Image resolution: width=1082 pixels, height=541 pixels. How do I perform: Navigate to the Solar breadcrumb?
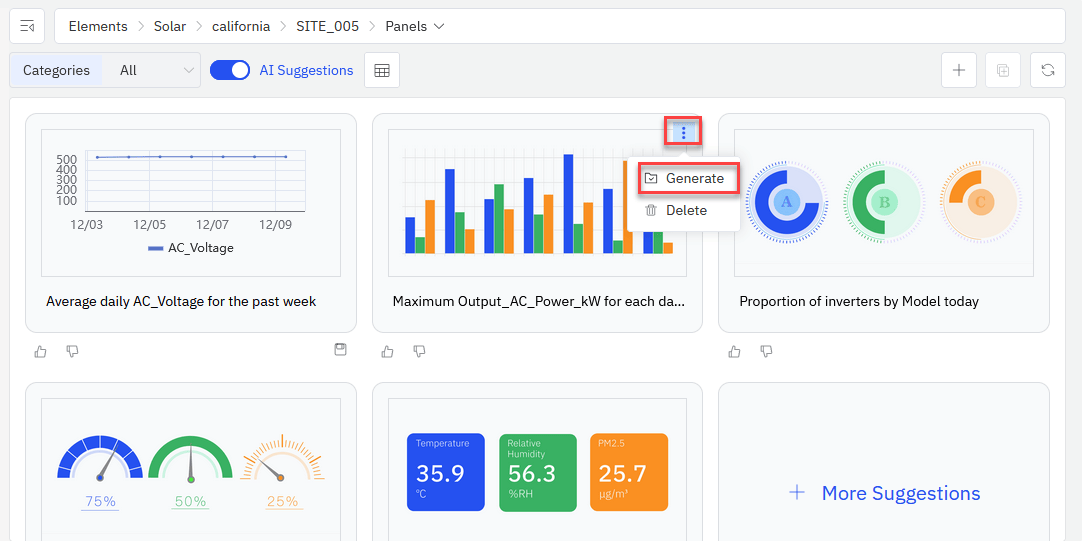[169, 26]
